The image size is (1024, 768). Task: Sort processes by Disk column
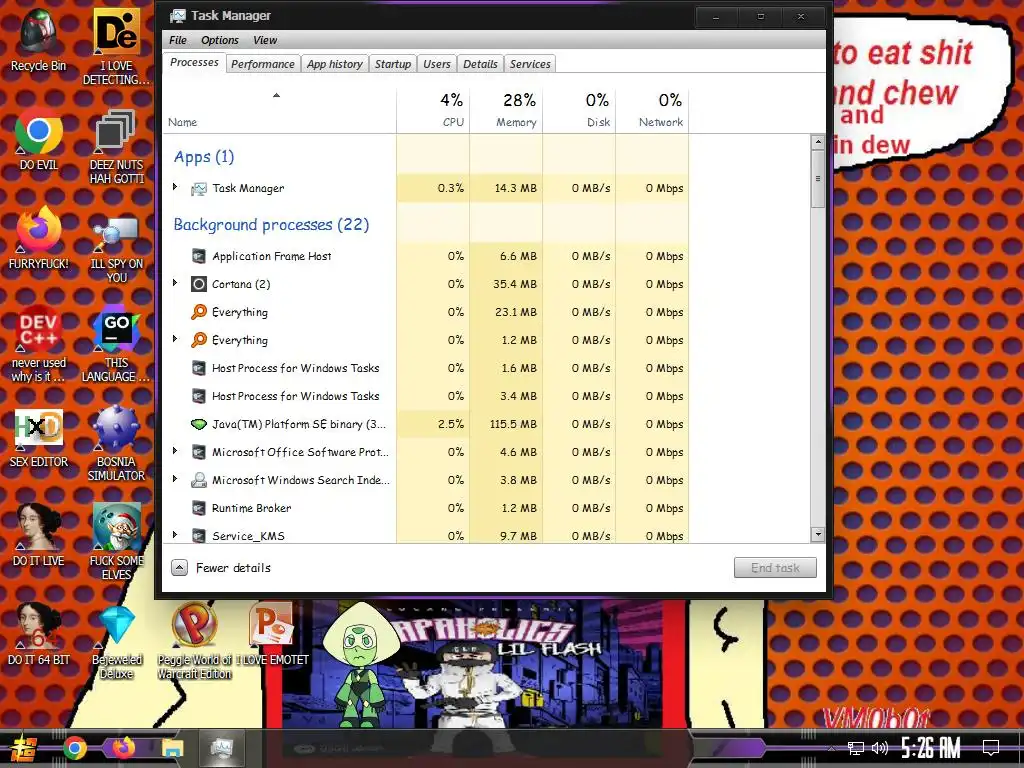coord(579,111)
